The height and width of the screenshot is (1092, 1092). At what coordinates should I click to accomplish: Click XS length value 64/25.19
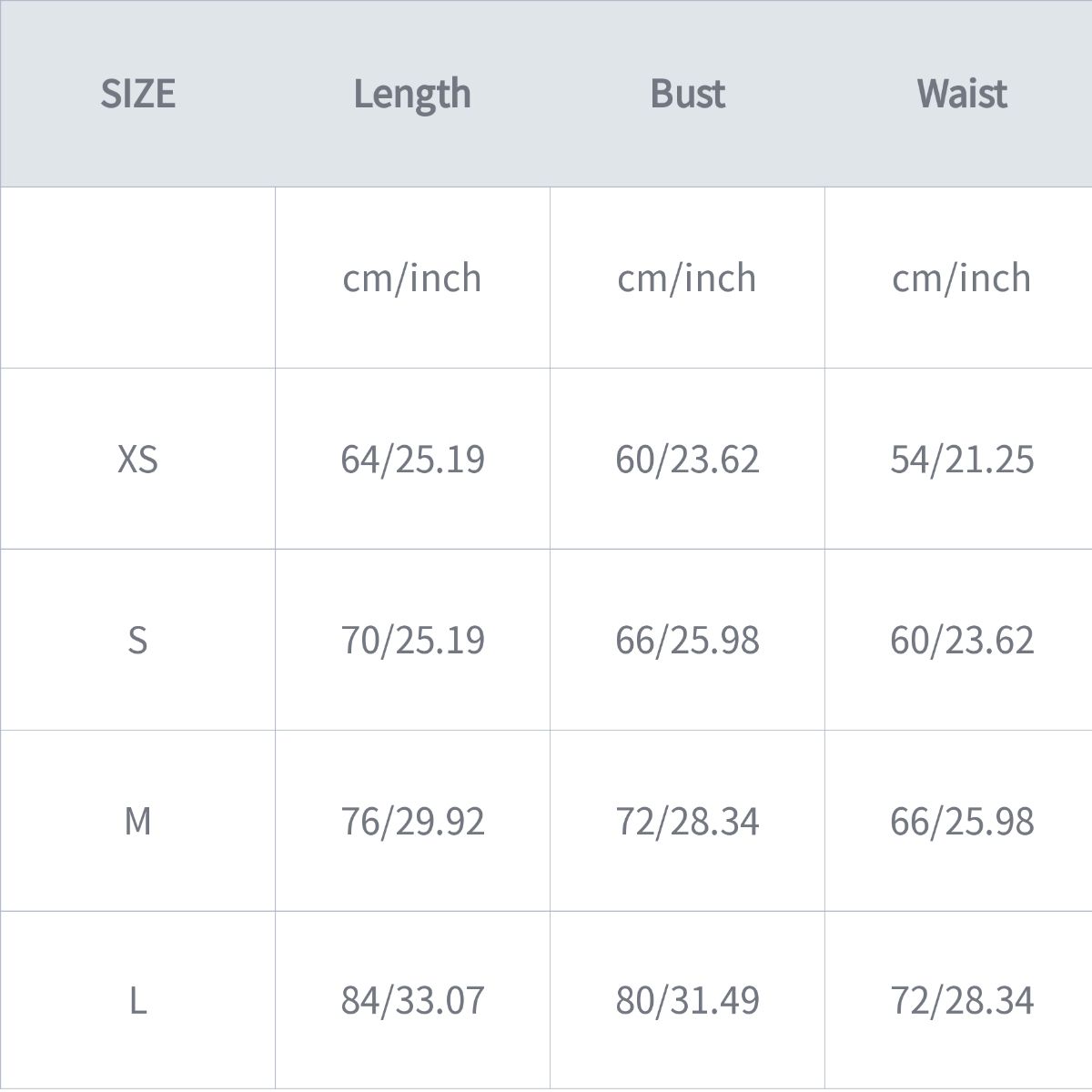point(412,459)
